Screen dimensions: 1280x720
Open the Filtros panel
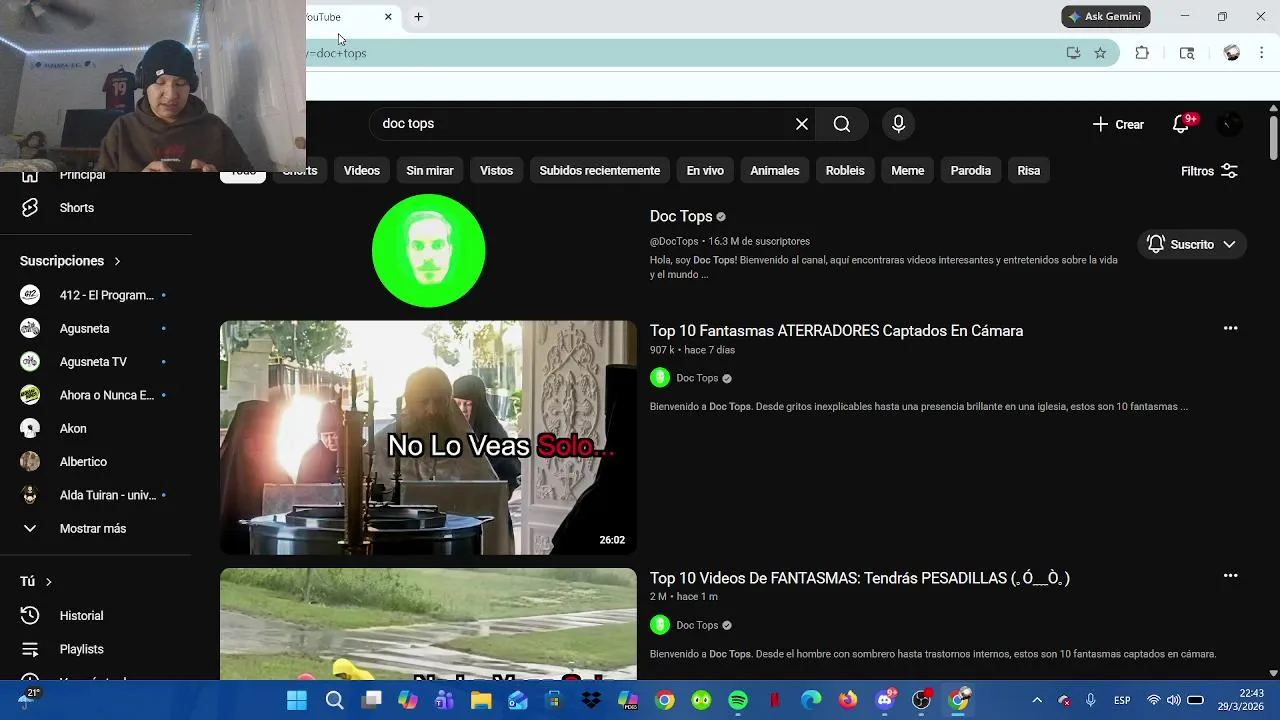click(x=1209, y=171)
